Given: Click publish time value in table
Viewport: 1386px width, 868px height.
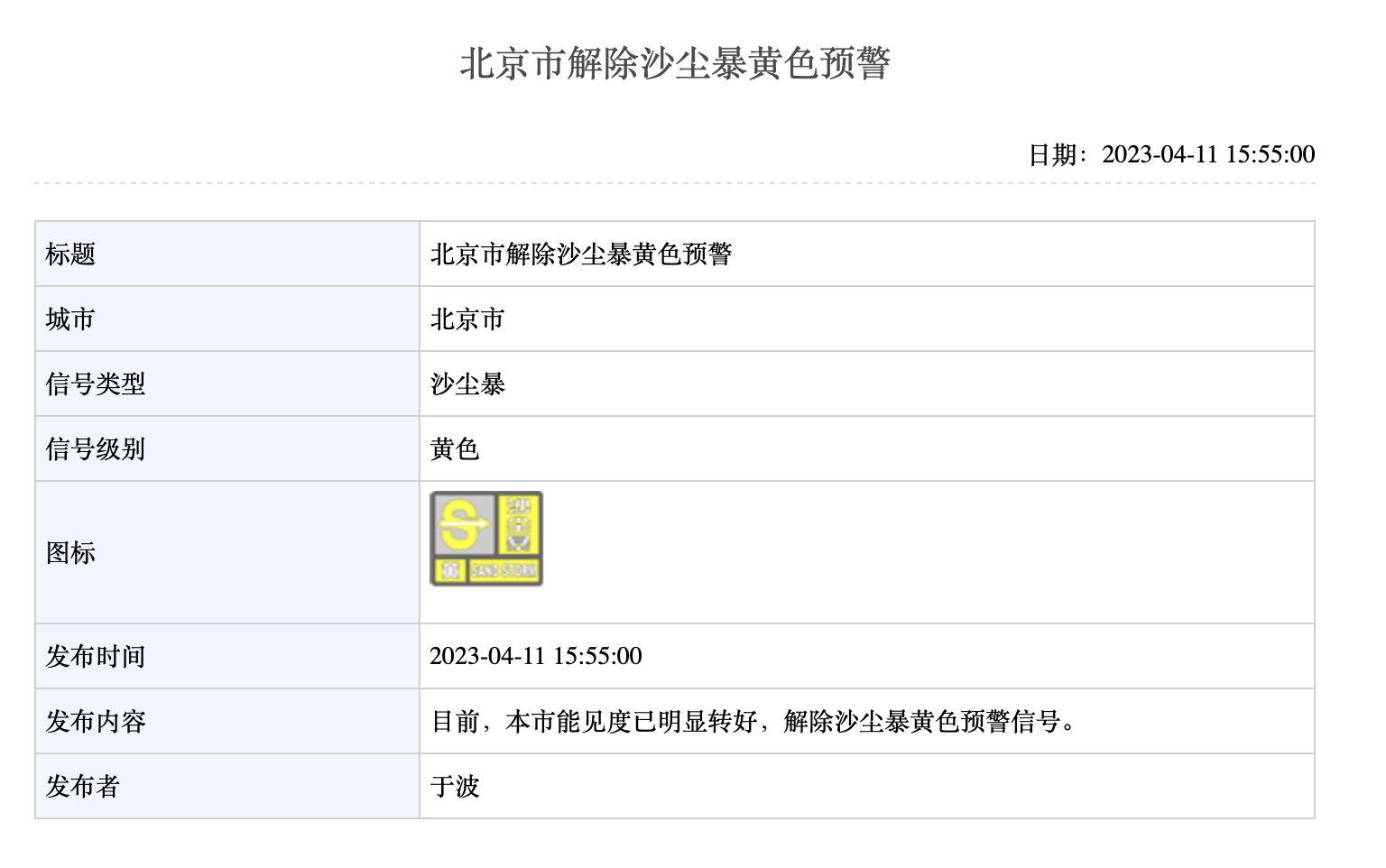Looking at the screenshot, I should 536,656.
